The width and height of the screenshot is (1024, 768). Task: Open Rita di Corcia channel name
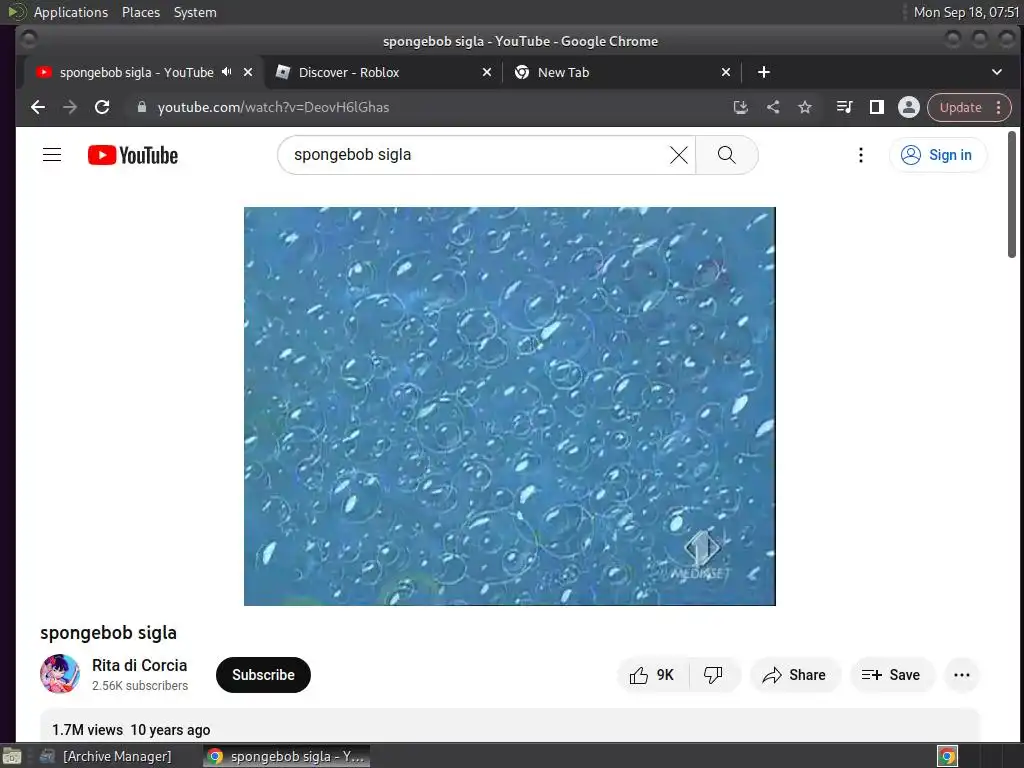139,665
